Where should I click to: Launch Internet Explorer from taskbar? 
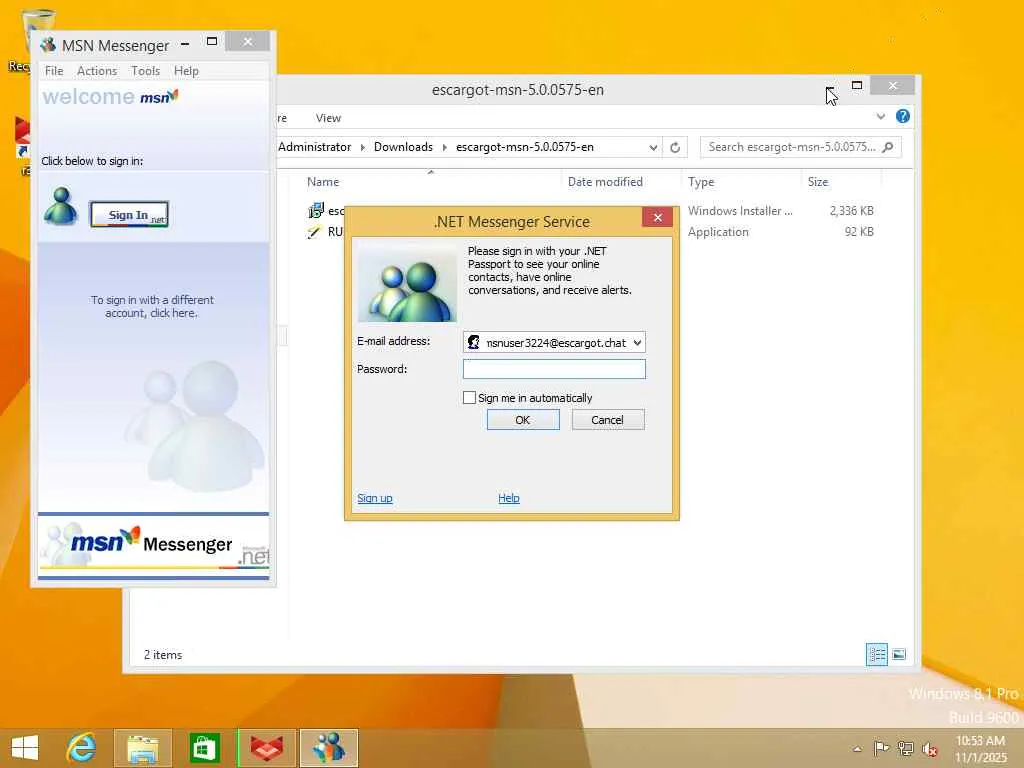(82, 748)
